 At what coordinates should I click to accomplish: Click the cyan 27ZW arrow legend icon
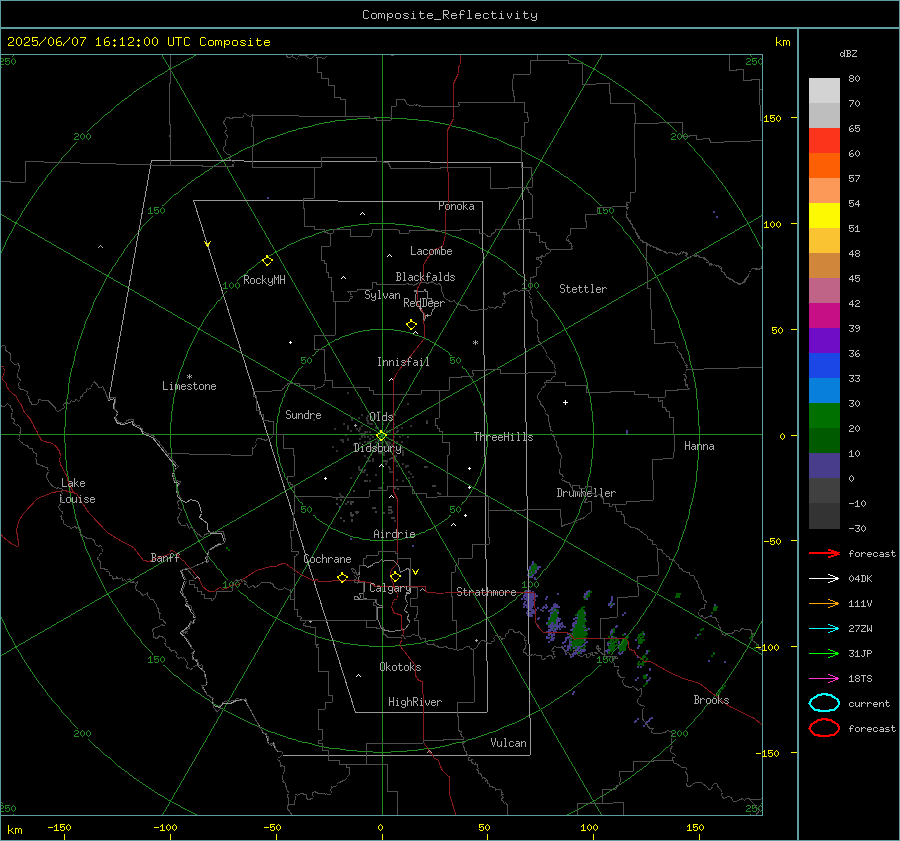click(824, 629)
